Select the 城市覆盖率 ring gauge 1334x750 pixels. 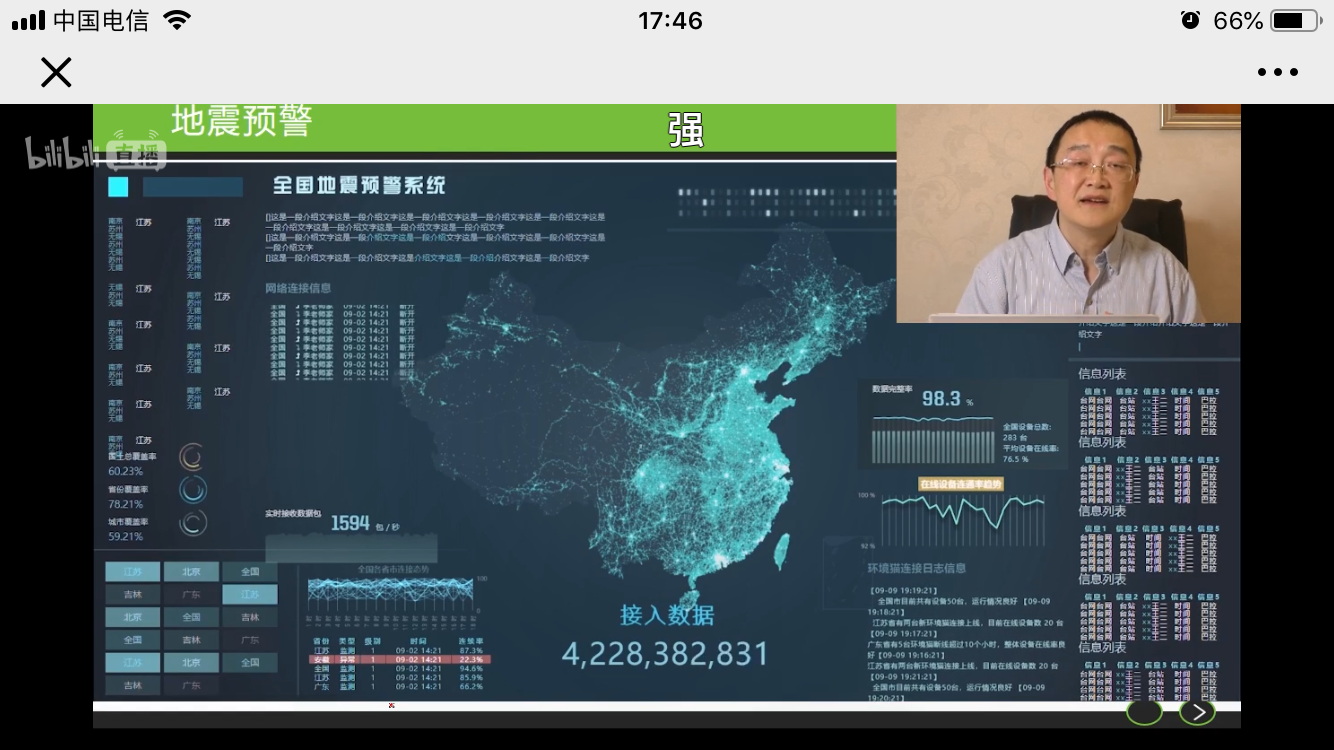coord(193,522)
